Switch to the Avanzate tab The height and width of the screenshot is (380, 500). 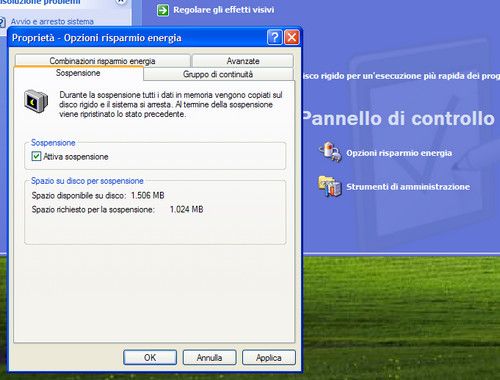(x=243, y=61)
